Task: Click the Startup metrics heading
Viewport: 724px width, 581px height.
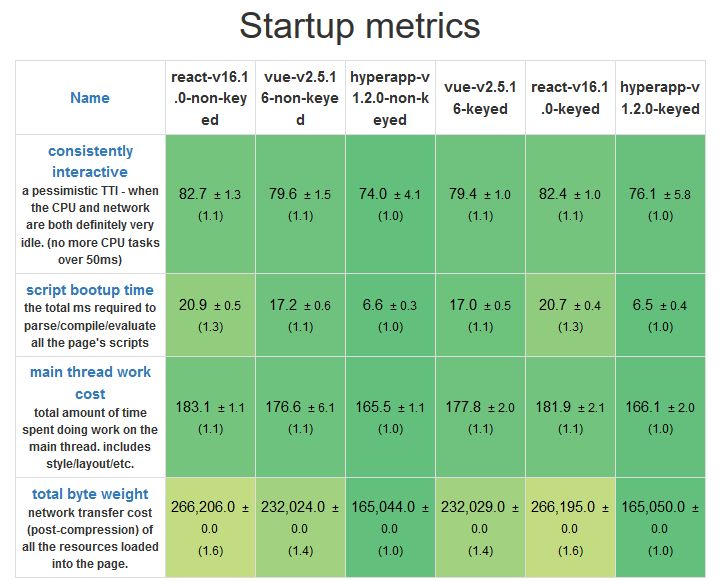Action: tap(360, 26)
